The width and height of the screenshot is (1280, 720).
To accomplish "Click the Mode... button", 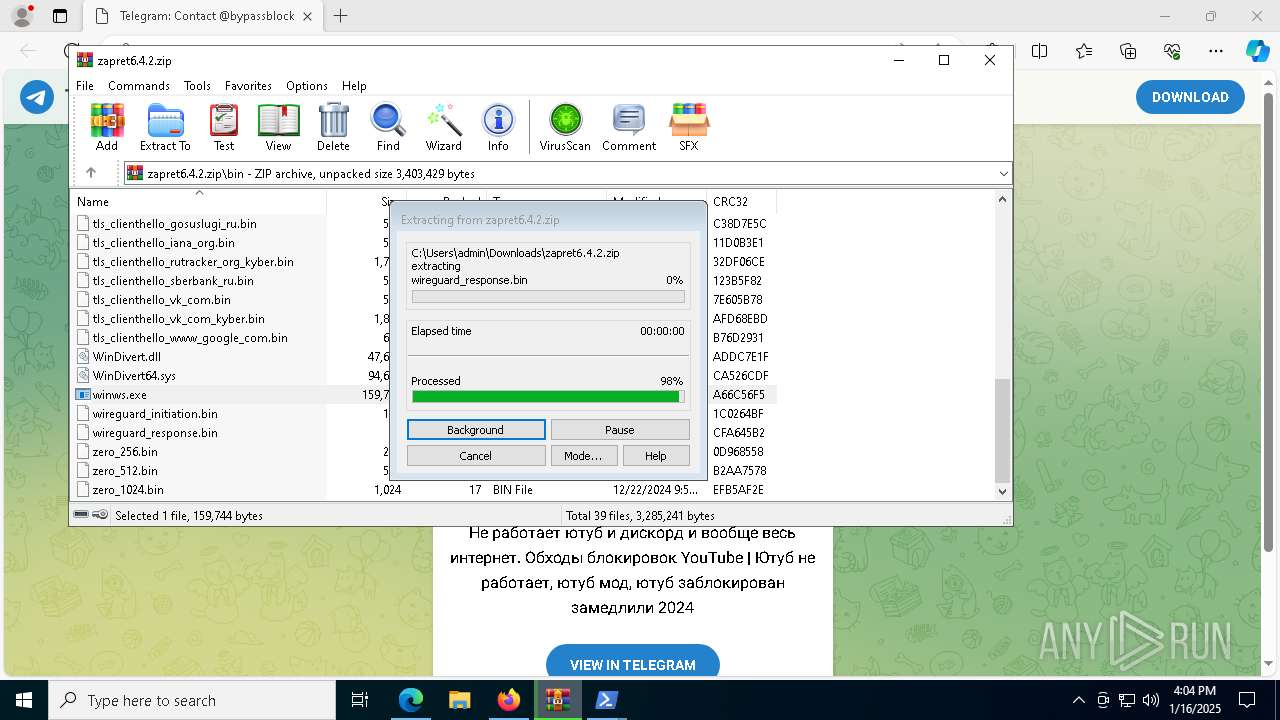I will coord(583,456).
